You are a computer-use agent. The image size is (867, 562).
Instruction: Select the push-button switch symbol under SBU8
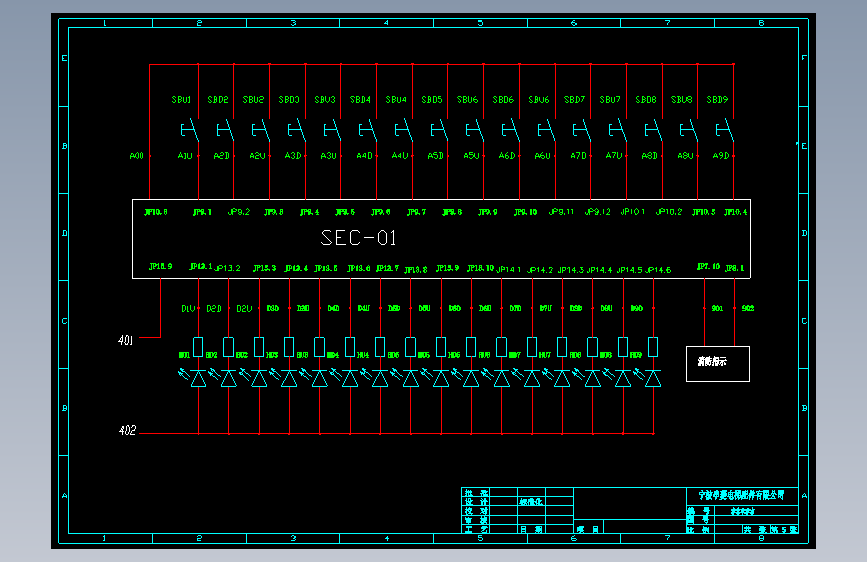[x=689, y=130]
